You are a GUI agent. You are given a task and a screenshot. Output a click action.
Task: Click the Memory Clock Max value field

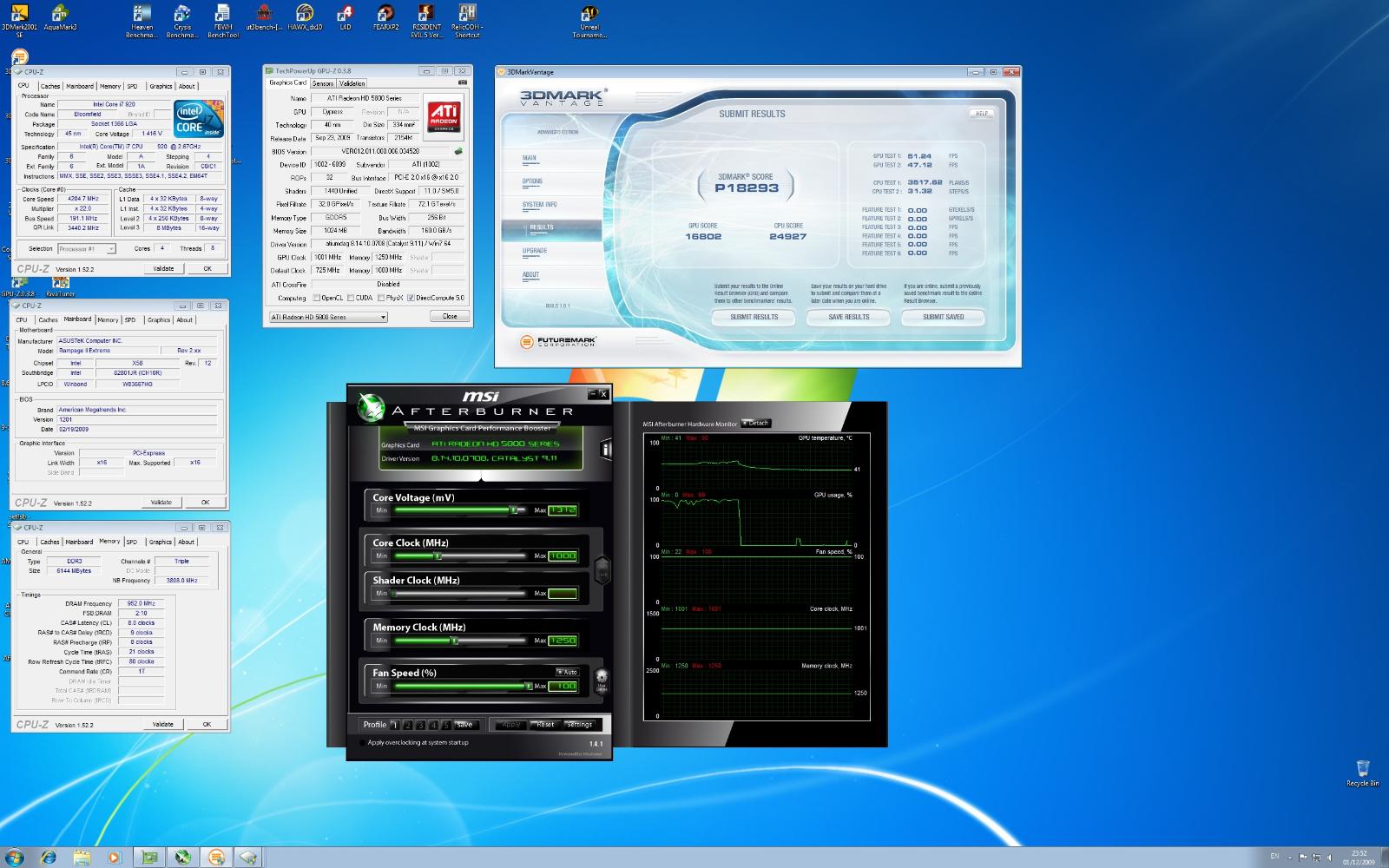pyautogui.click(x=563, y=641)
